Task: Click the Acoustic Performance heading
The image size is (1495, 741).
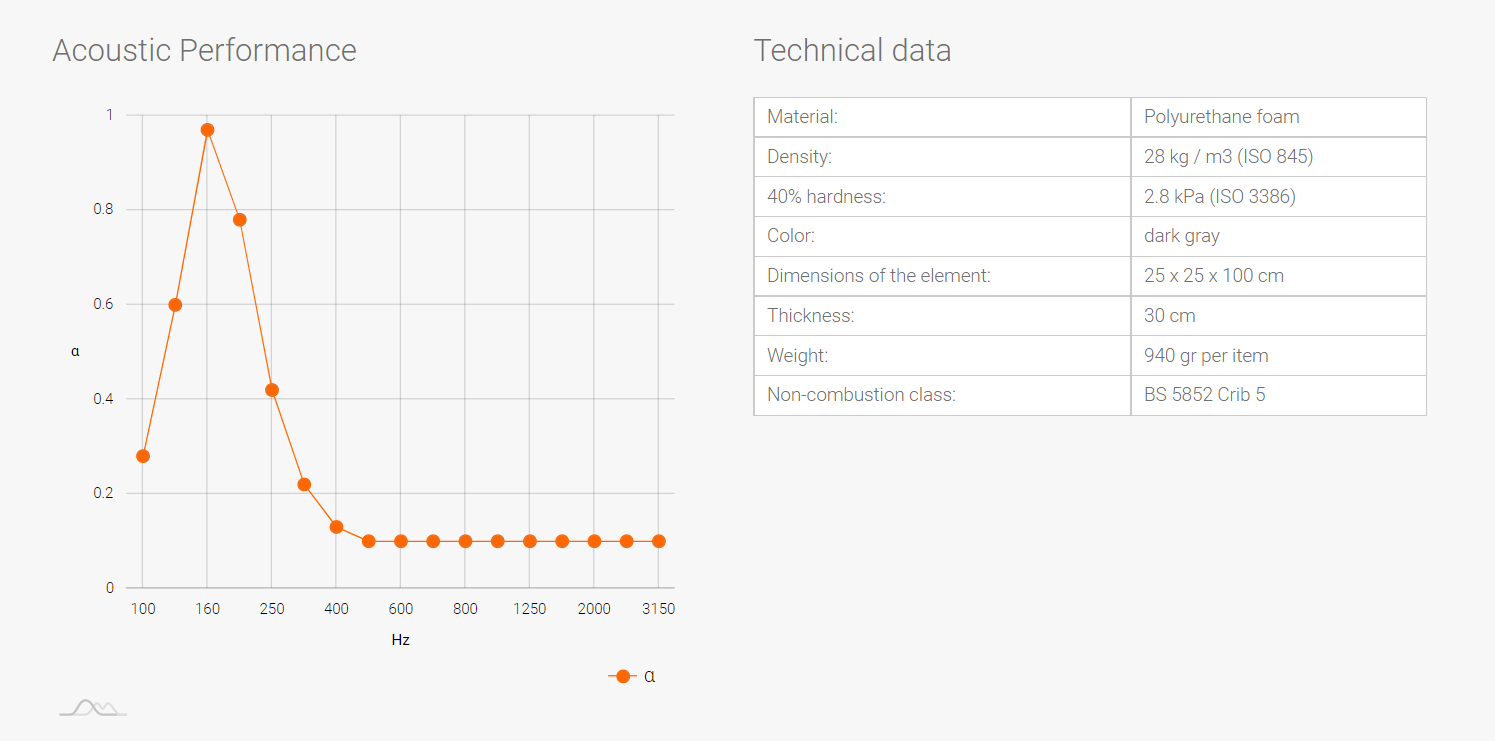Action: 204,50
